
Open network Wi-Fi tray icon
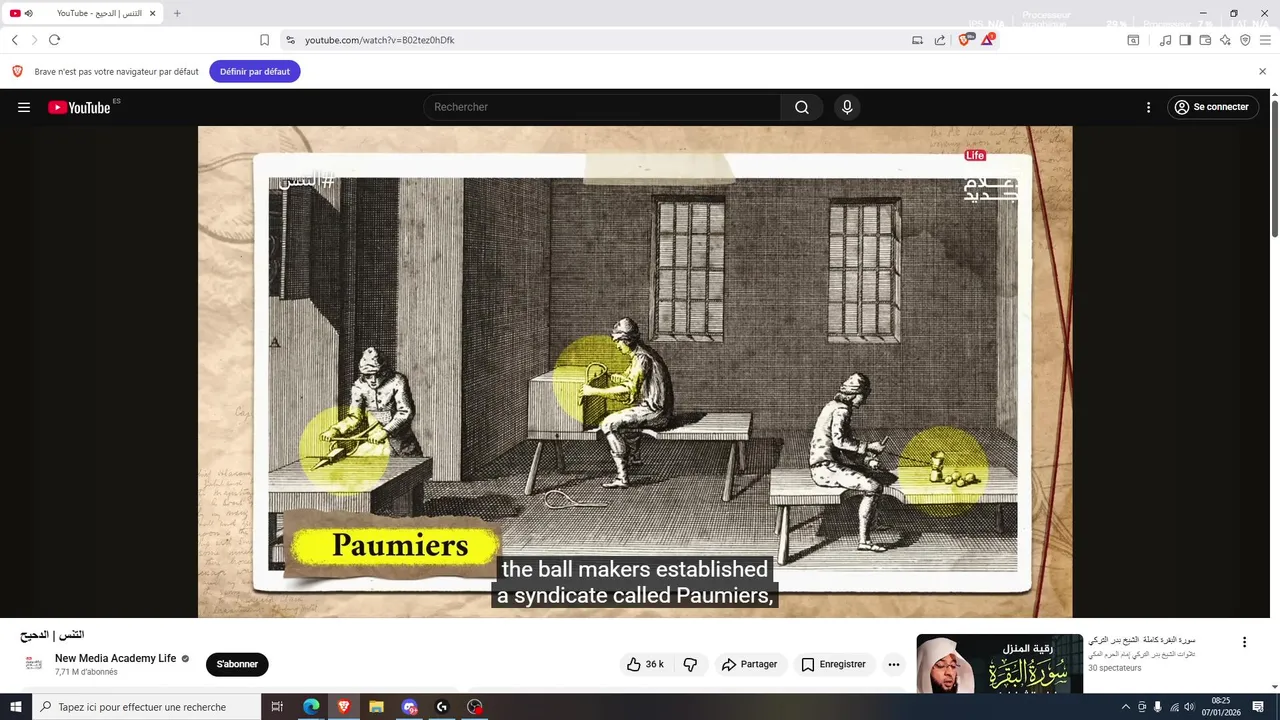coord(1174,707)
